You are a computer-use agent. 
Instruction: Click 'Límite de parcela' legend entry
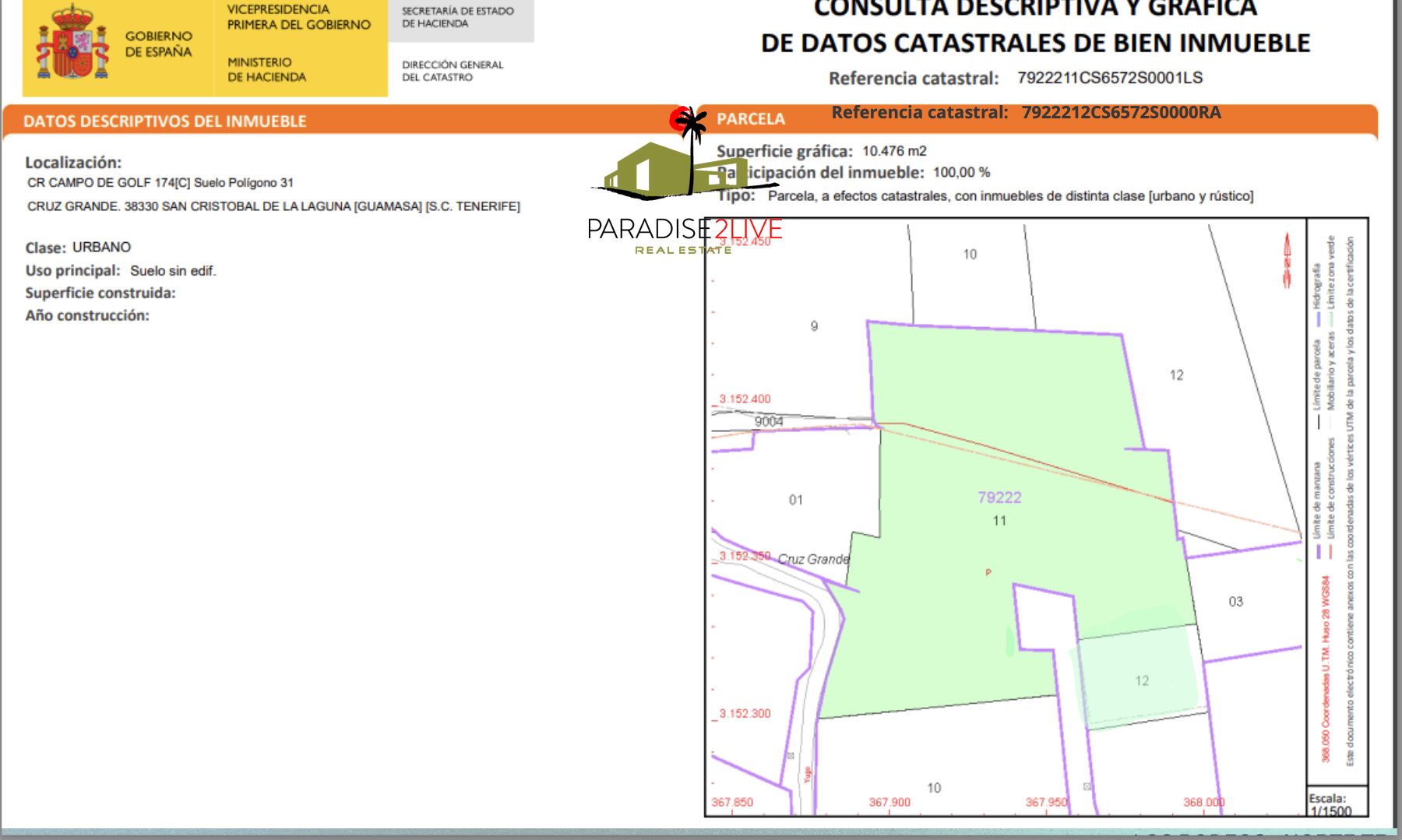[1317, 385]
